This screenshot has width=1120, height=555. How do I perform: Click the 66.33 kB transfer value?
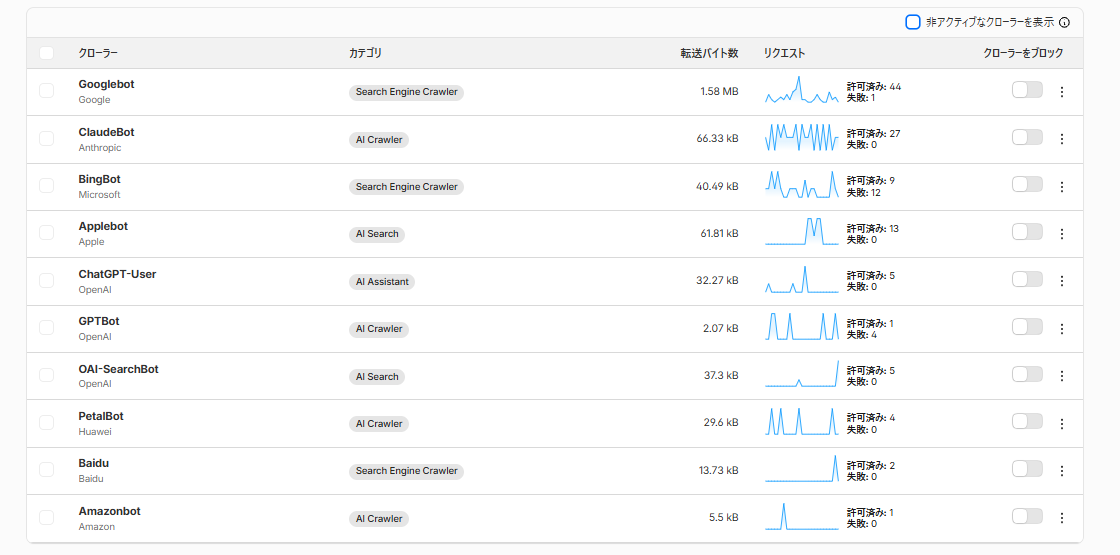point(717,139)
